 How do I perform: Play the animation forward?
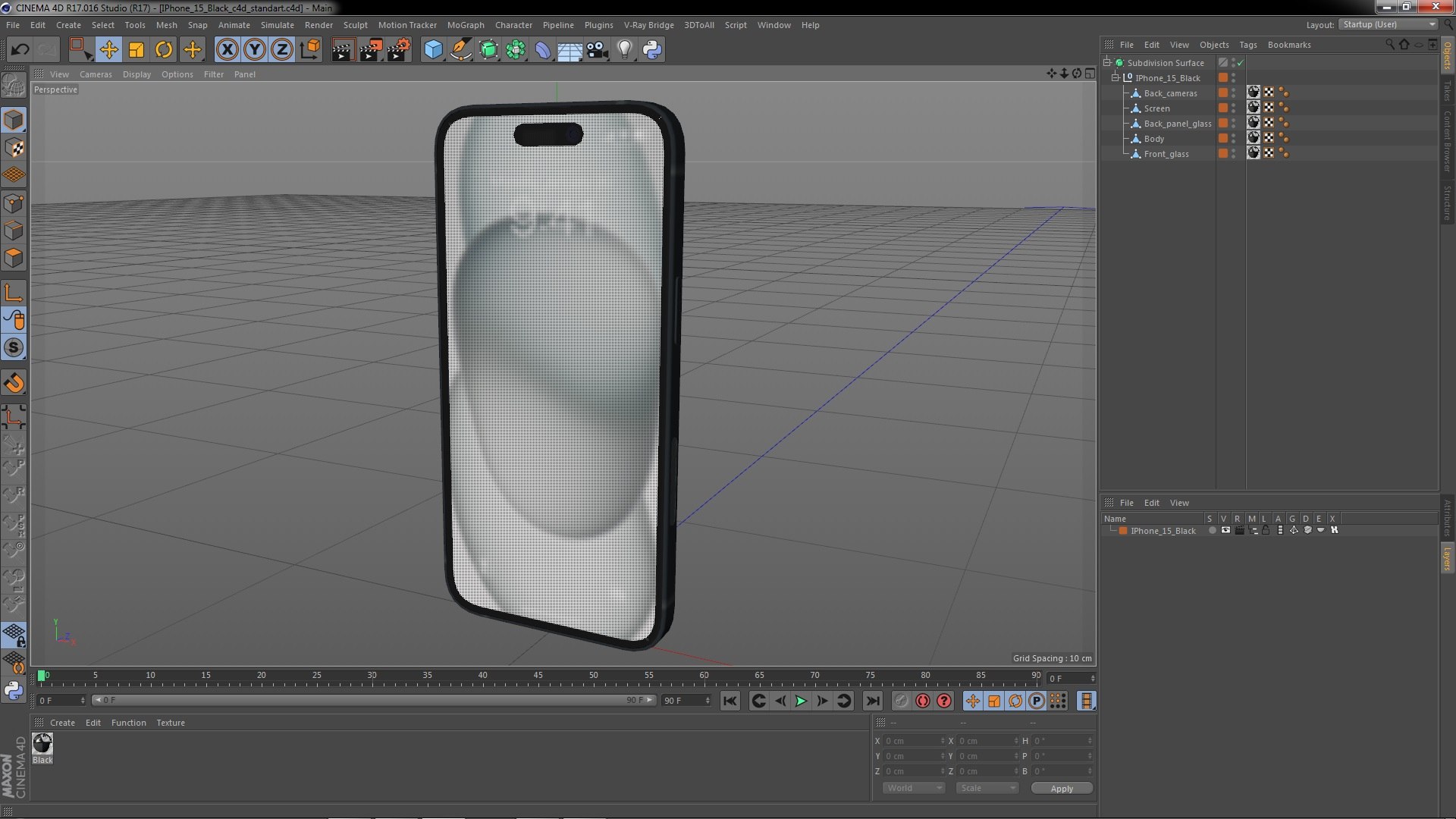pyautogui.click(x=800, y=701)
